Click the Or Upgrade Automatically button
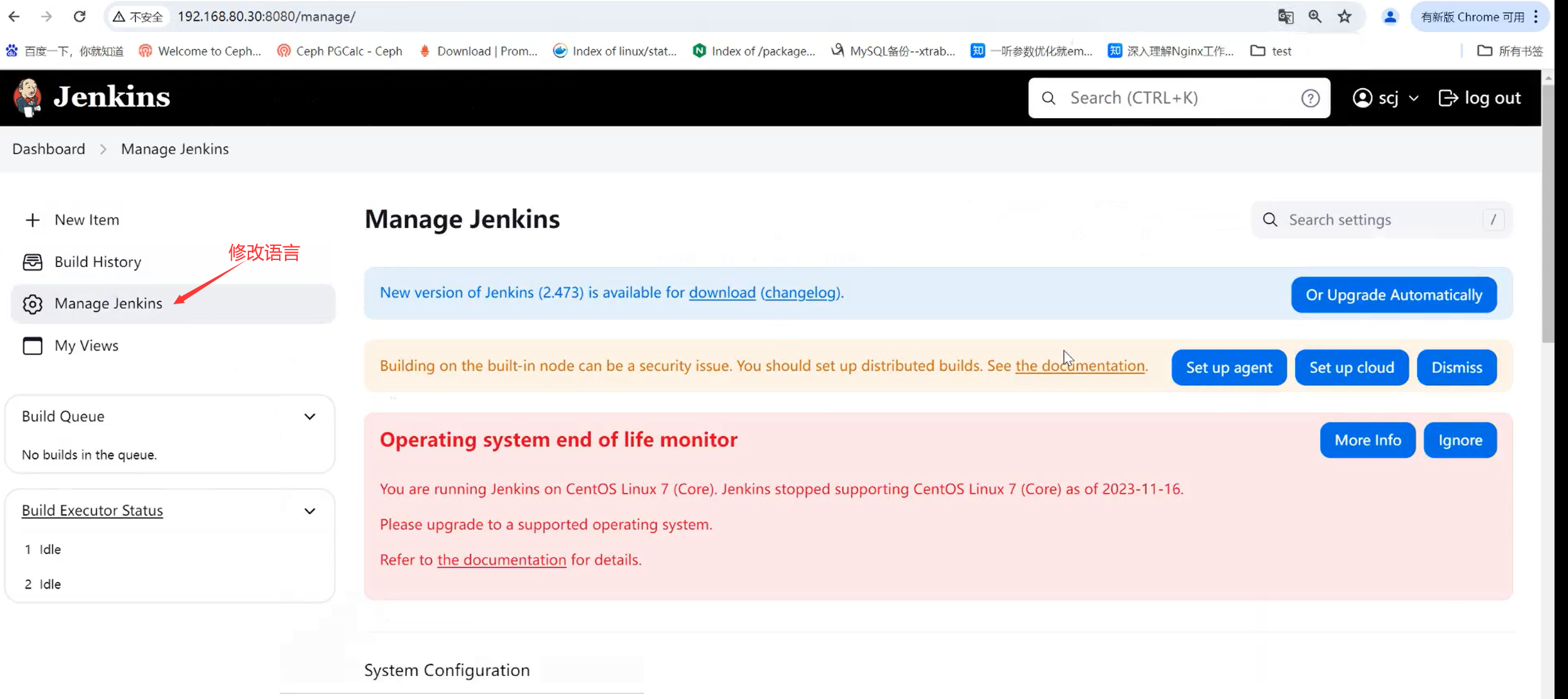 [1393, 295]
